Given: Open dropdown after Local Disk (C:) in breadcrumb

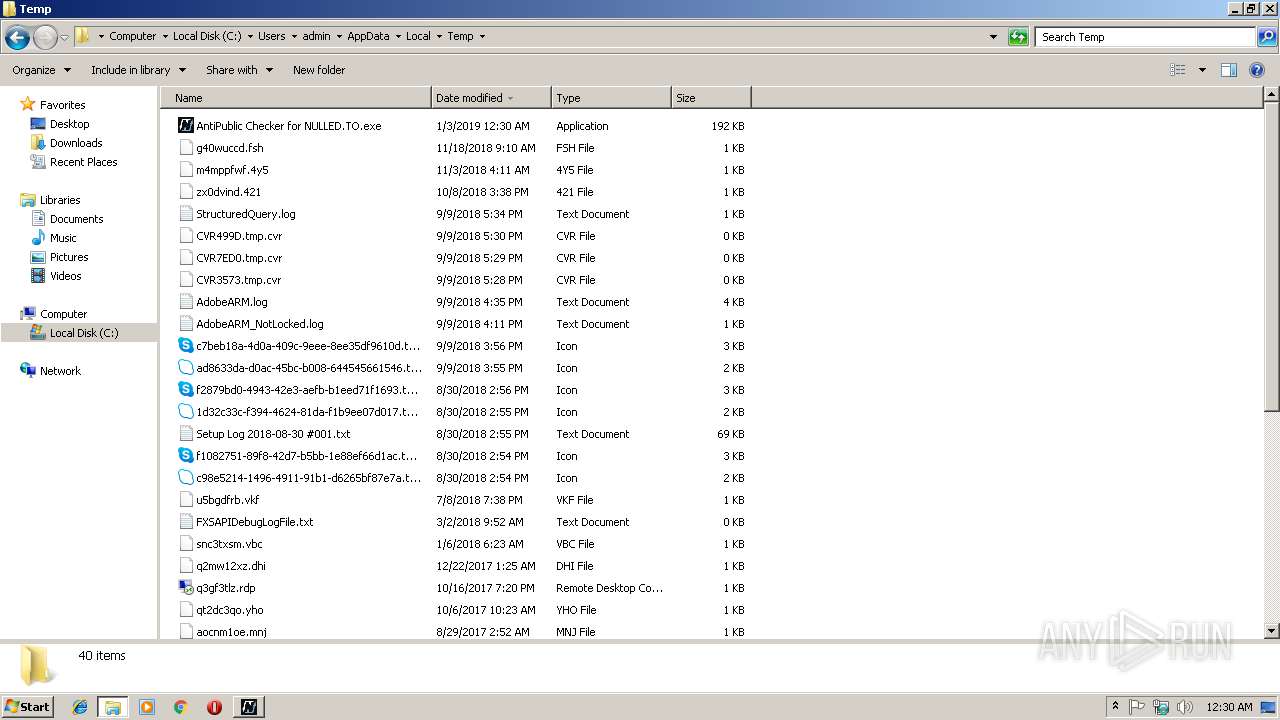Looking at the screenshot, I should pos(250,37).
